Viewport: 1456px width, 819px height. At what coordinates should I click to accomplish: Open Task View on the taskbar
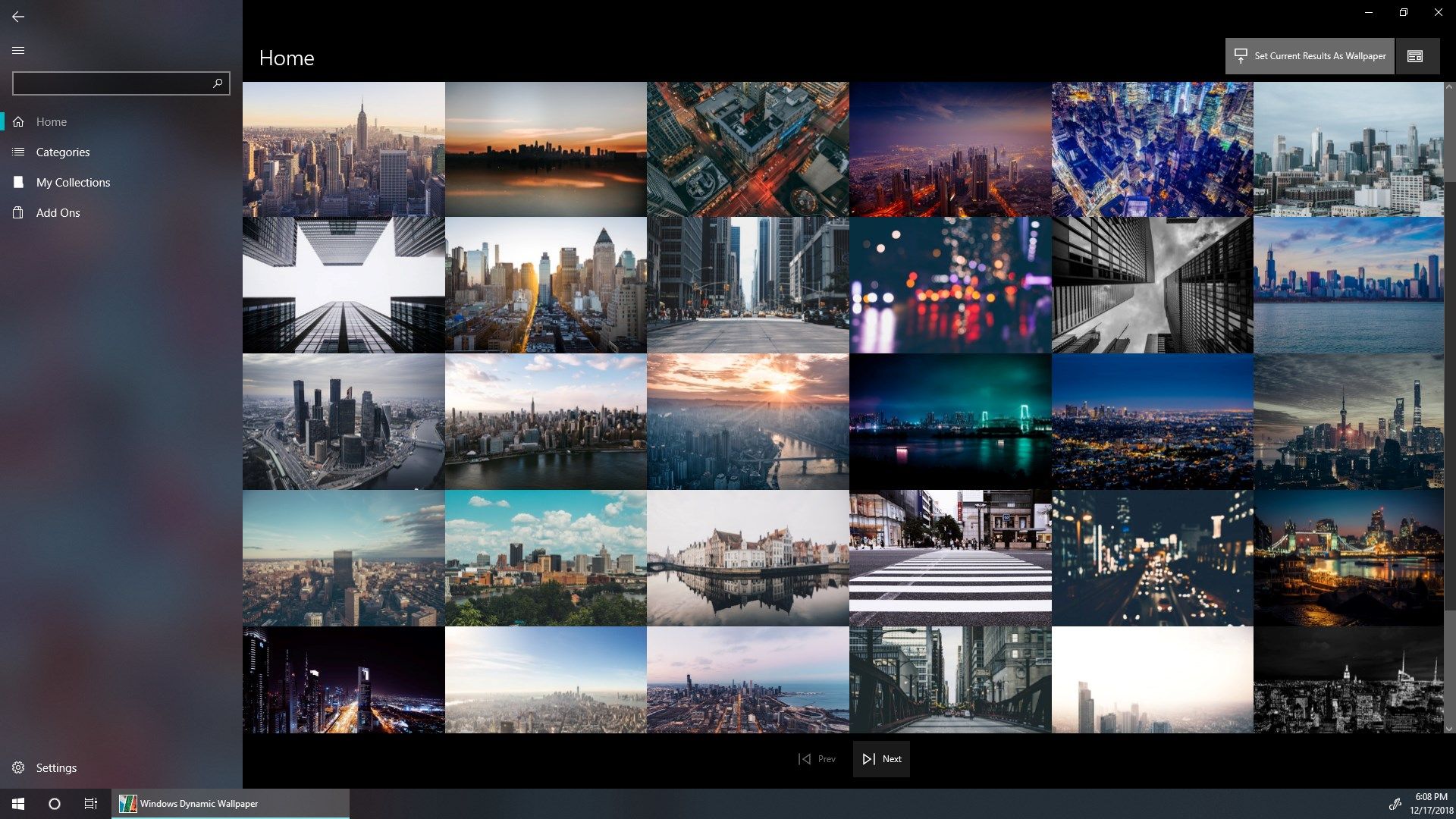[x=91, y=804]
